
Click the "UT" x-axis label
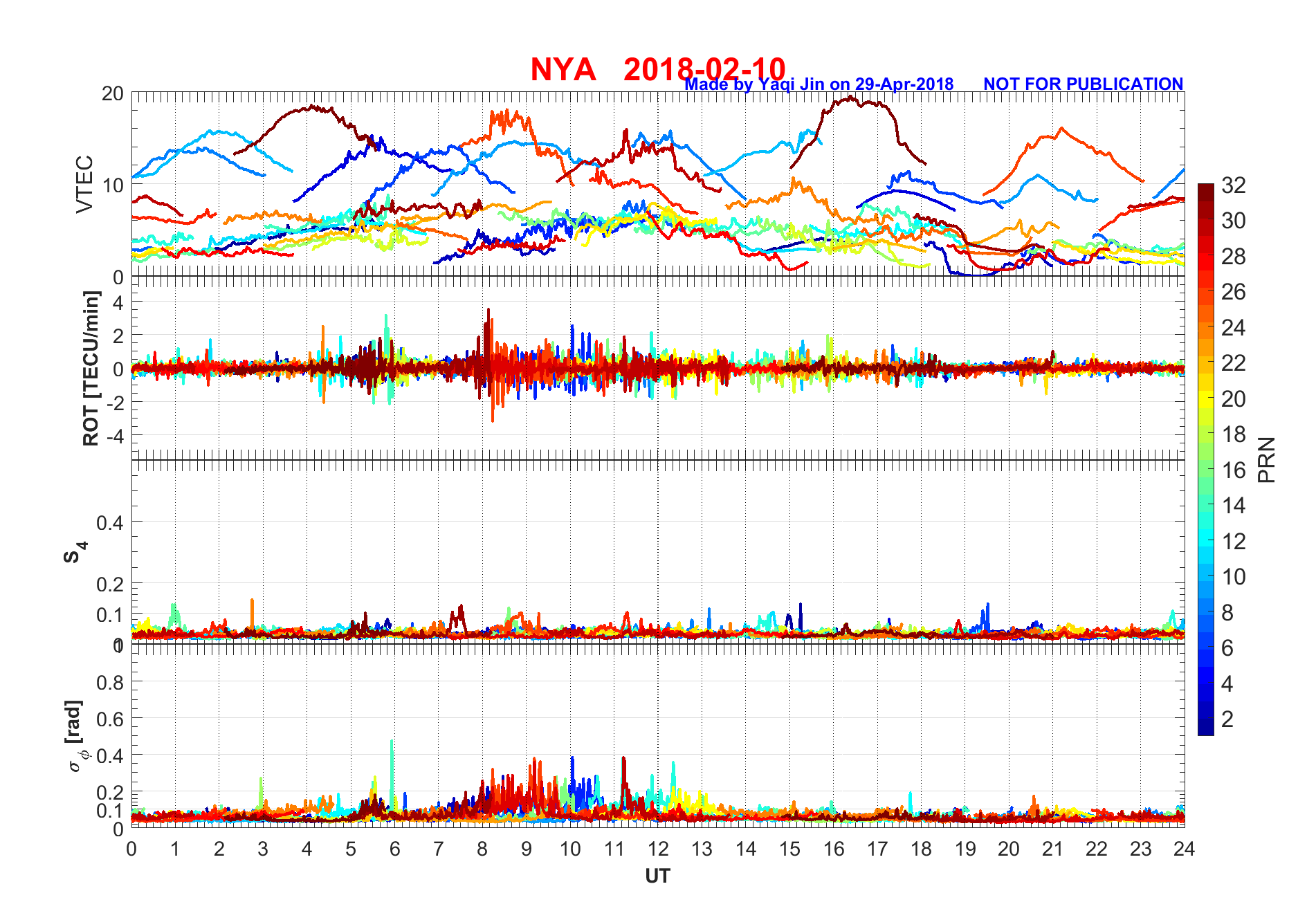pos(658,876)
